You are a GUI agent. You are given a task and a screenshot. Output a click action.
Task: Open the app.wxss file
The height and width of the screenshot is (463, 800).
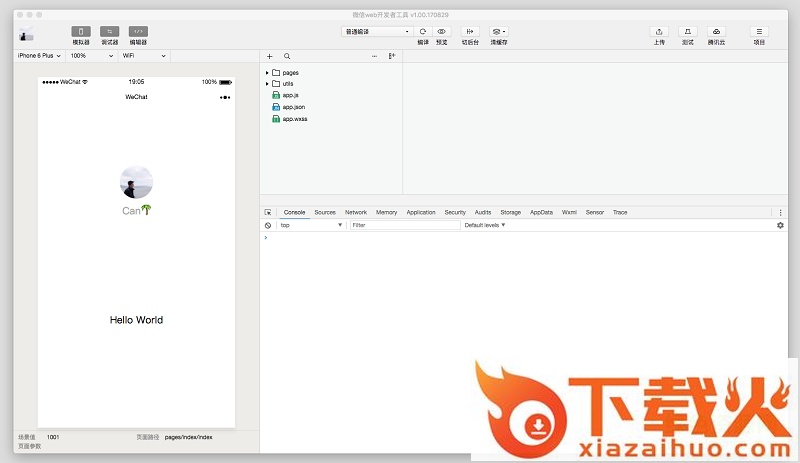[295, 119]
